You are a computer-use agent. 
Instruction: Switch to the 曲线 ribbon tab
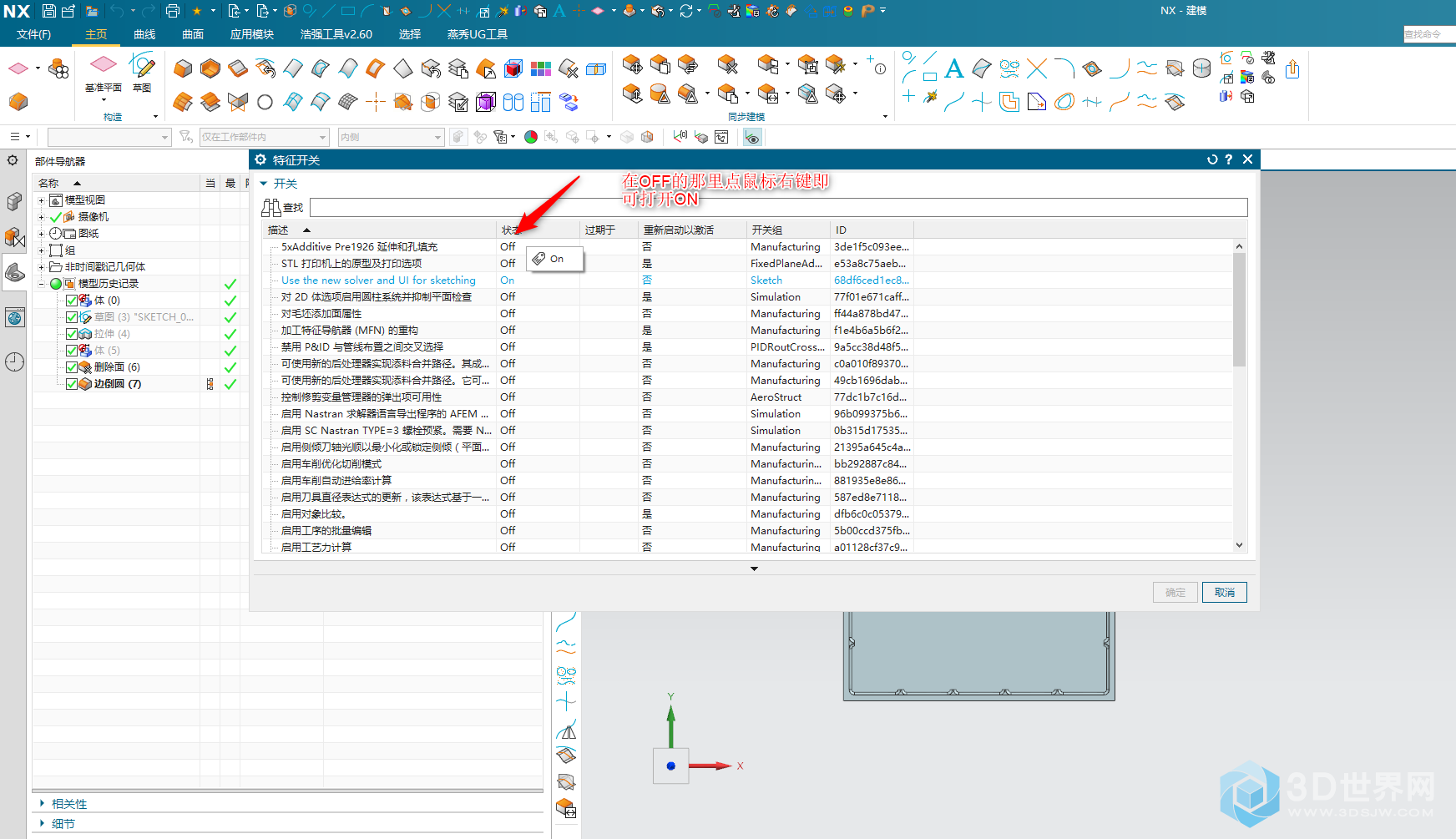(144, 34)
